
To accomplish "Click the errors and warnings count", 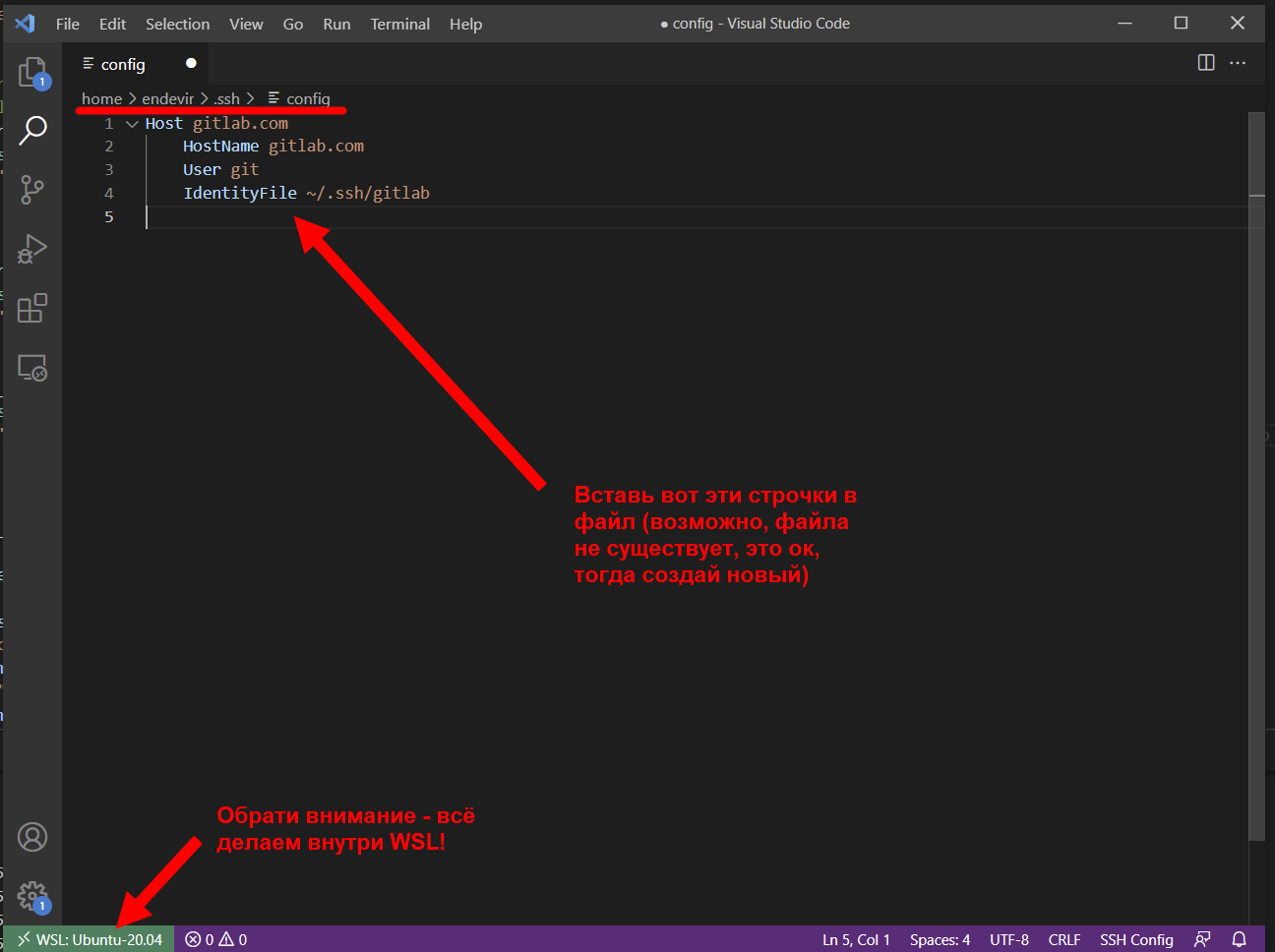I will 216,939.
